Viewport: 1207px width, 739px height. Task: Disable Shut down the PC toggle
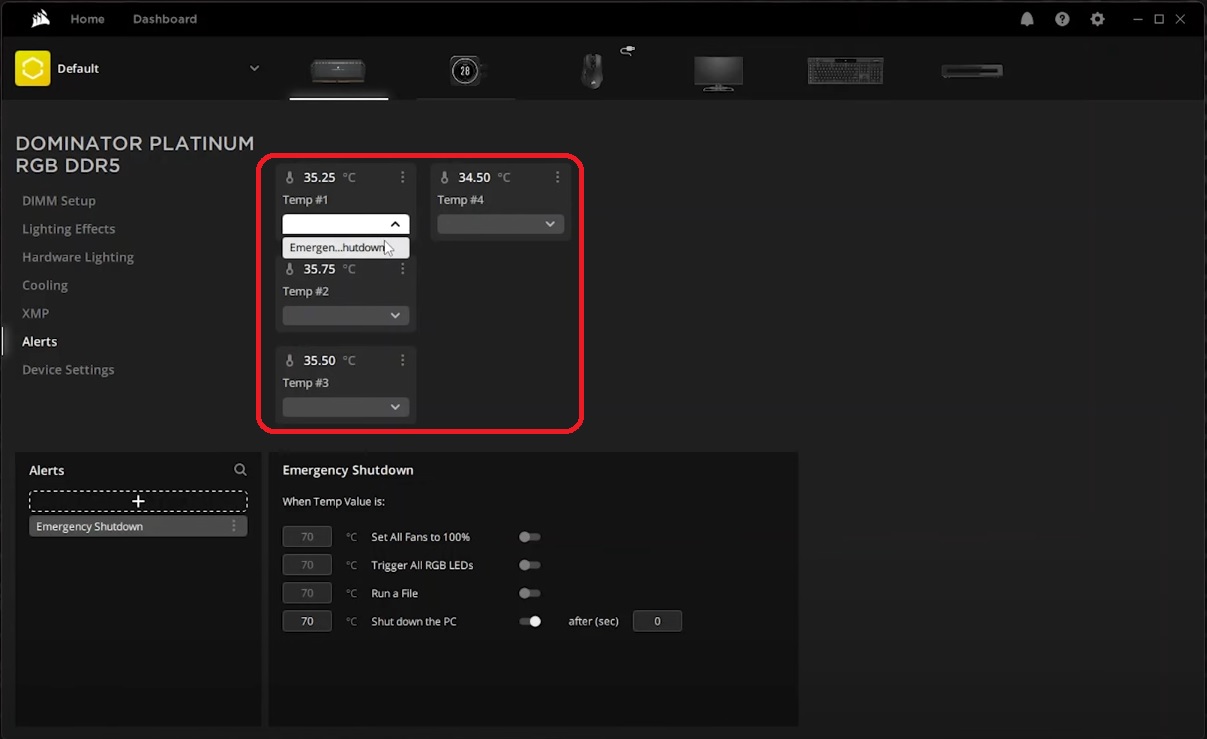click(530, 621)
